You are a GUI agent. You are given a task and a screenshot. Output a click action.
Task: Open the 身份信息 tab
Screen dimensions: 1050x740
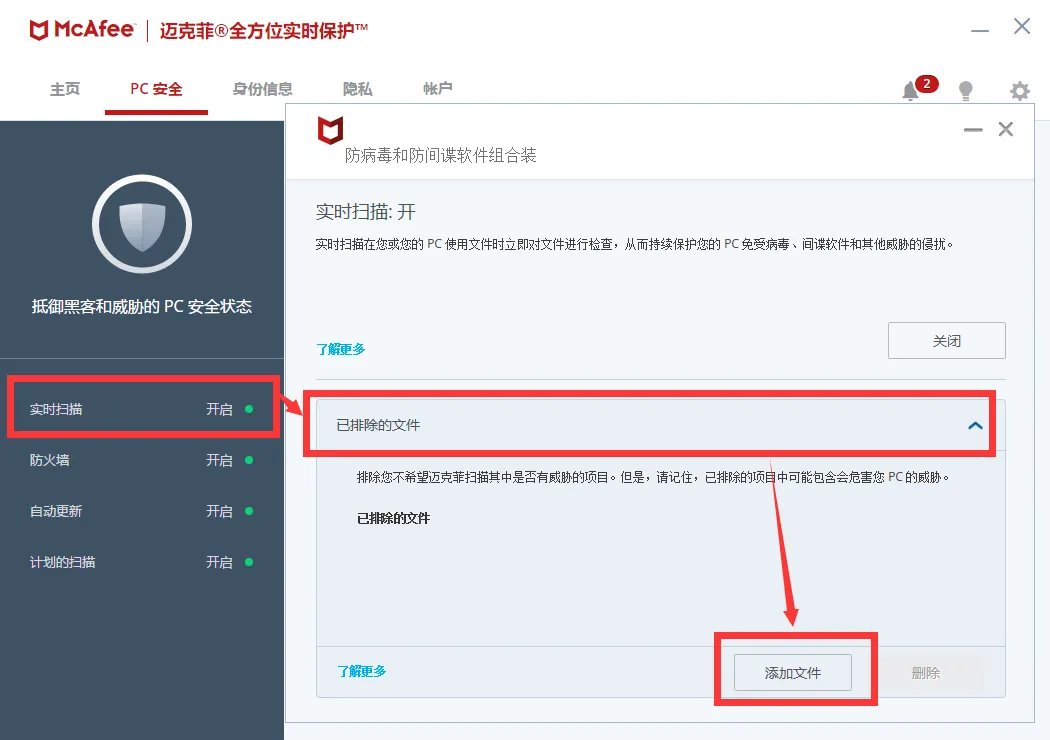[x=262, y=89]
